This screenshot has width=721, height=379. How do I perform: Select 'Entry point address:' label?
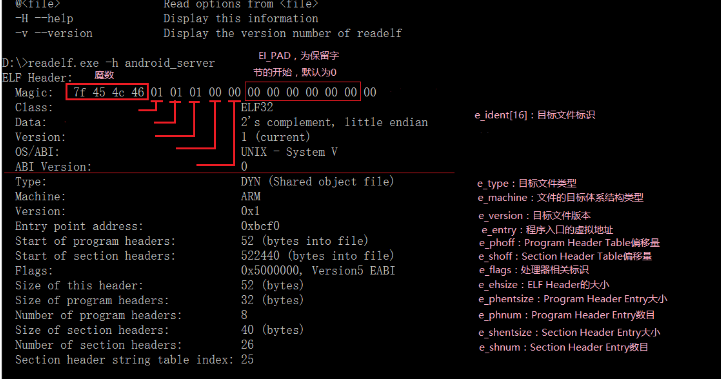(x=79, y=226)
